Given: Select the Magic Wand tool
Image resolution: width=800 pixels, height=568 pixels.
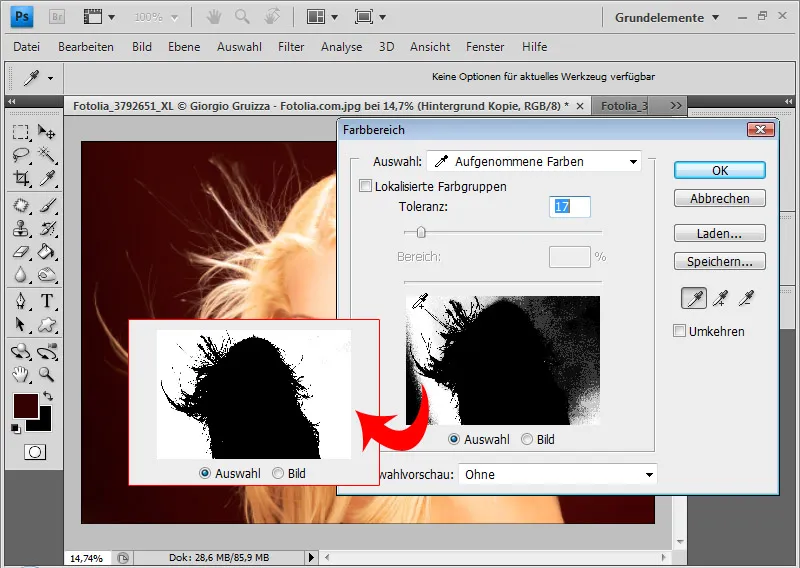Looking at the screenshot, I should (46, 155).
